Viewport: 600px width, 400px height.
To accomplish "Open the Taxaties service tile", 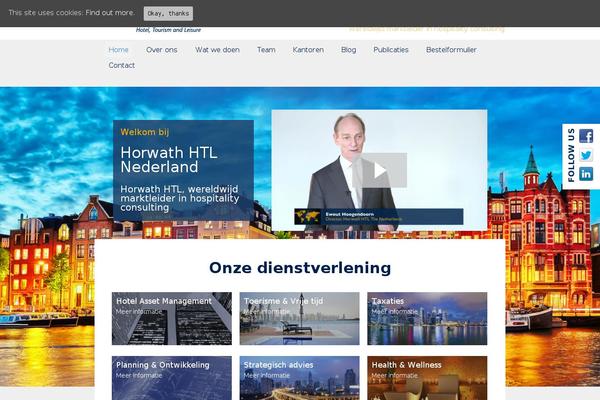I will 427,318.
